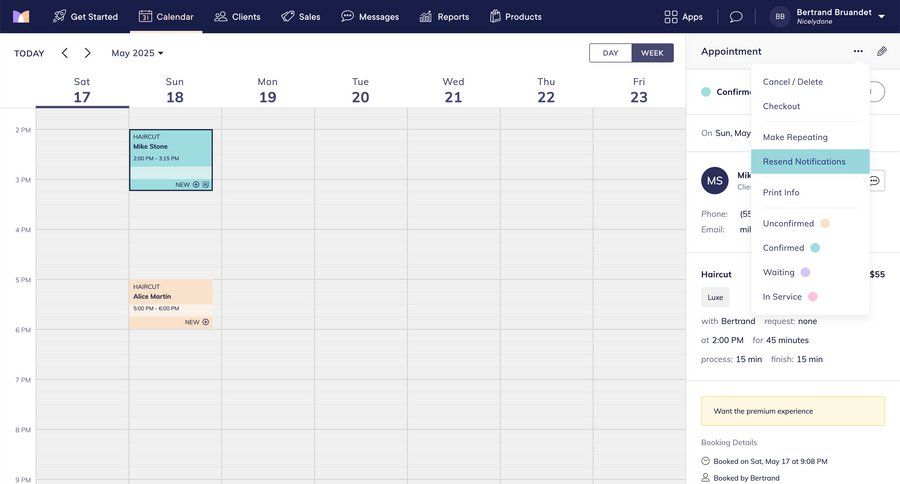Screen dimensions: 900x484
Task: Choose Checkout from appointment menu
Action: (810, 106)
